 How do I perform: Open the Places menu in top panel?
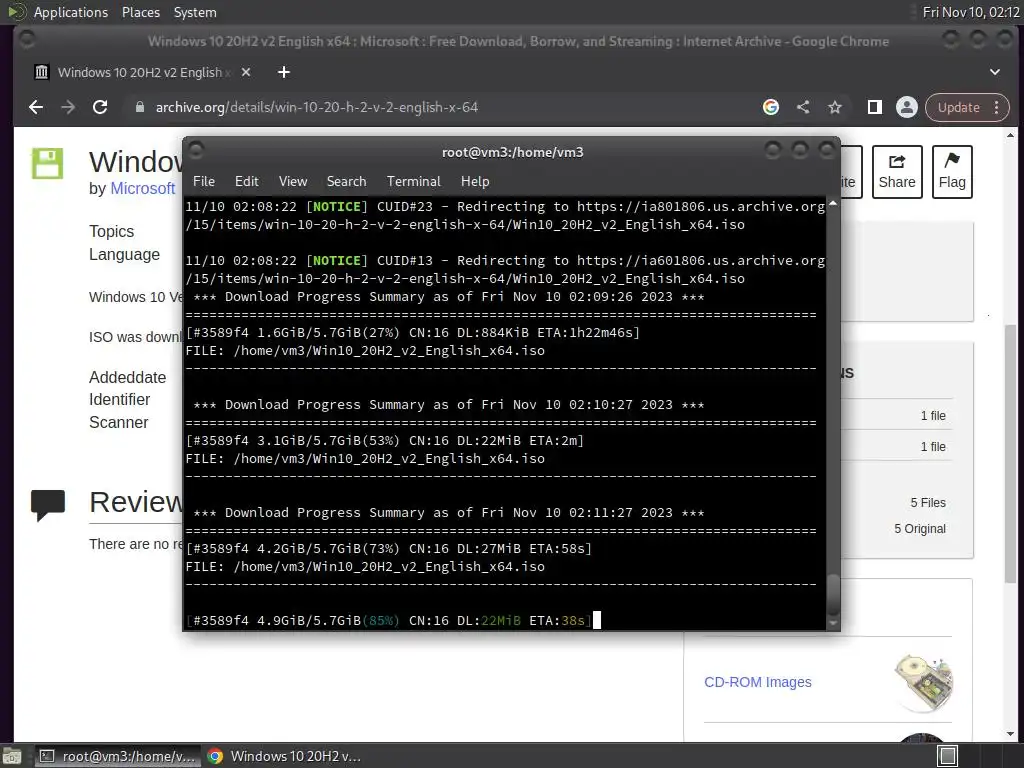tap(140, 12)
